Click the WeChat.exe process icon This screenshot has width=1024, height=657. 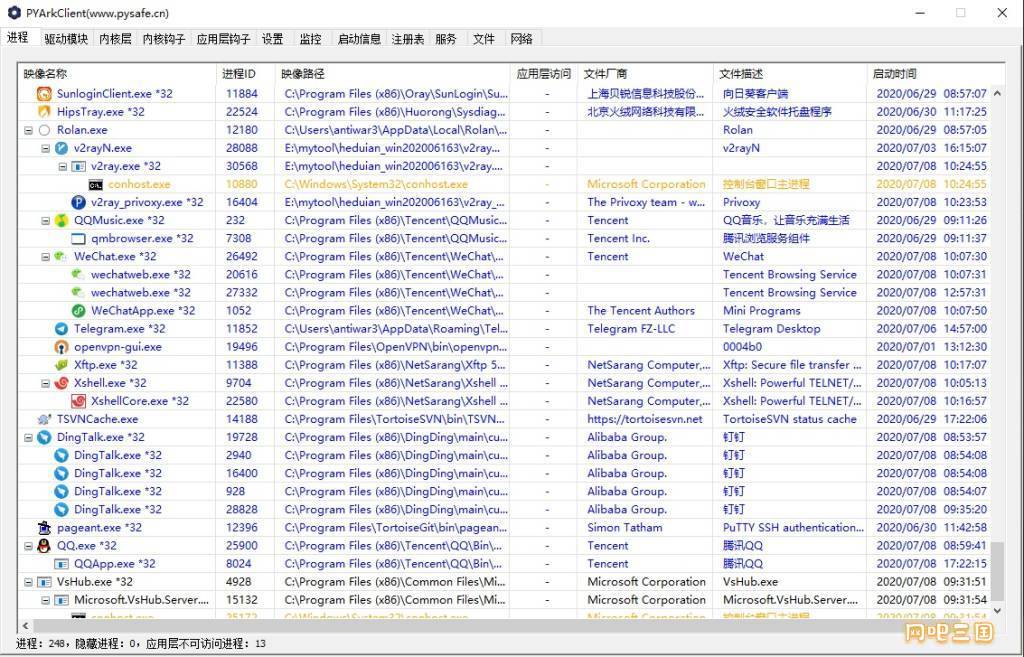coord(61,257)
